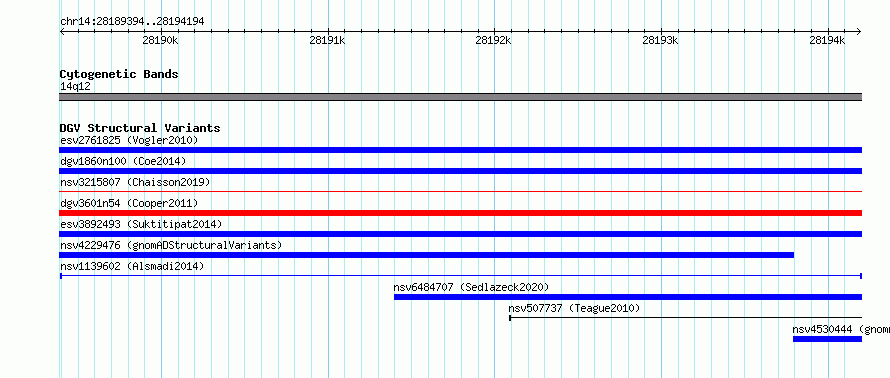Open the dgv3601n54 (Cooper2011) label
The width and height of the screenshot is (890, 378).
pos(129,203)
